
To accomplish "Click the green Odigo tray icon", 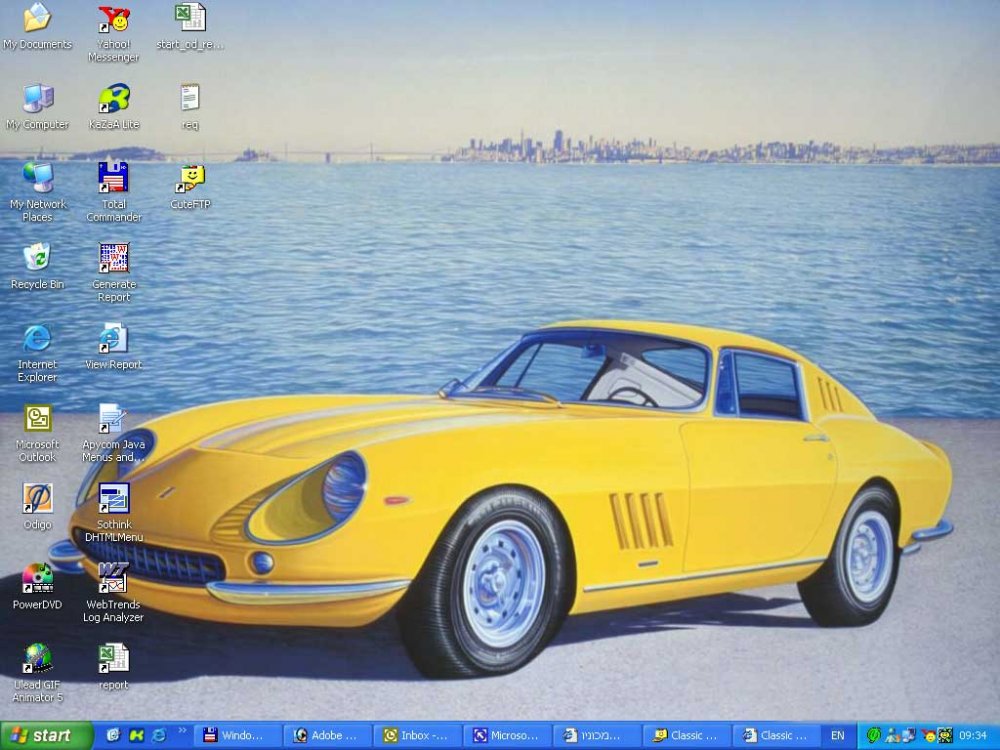I will point(874,735).
